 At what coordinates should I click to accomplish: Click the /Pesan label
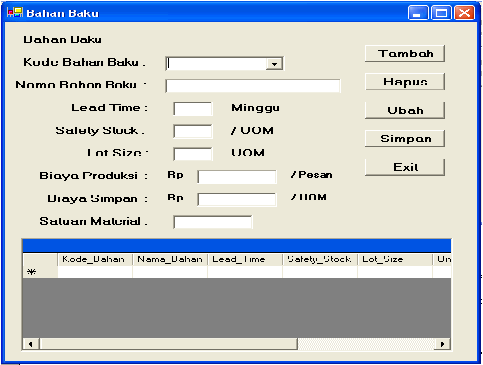[311, 175]
